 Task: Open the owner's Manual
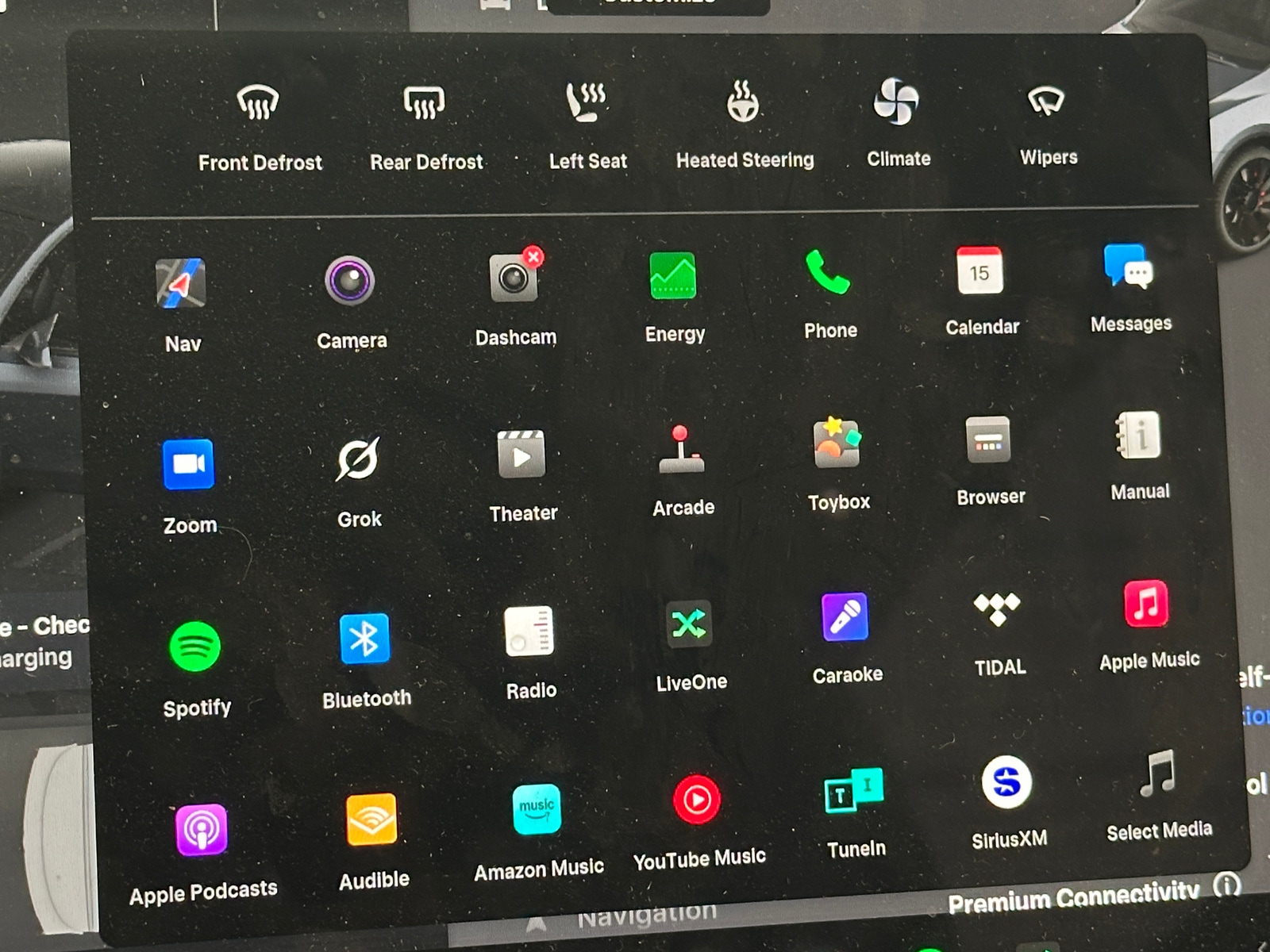1138,435
